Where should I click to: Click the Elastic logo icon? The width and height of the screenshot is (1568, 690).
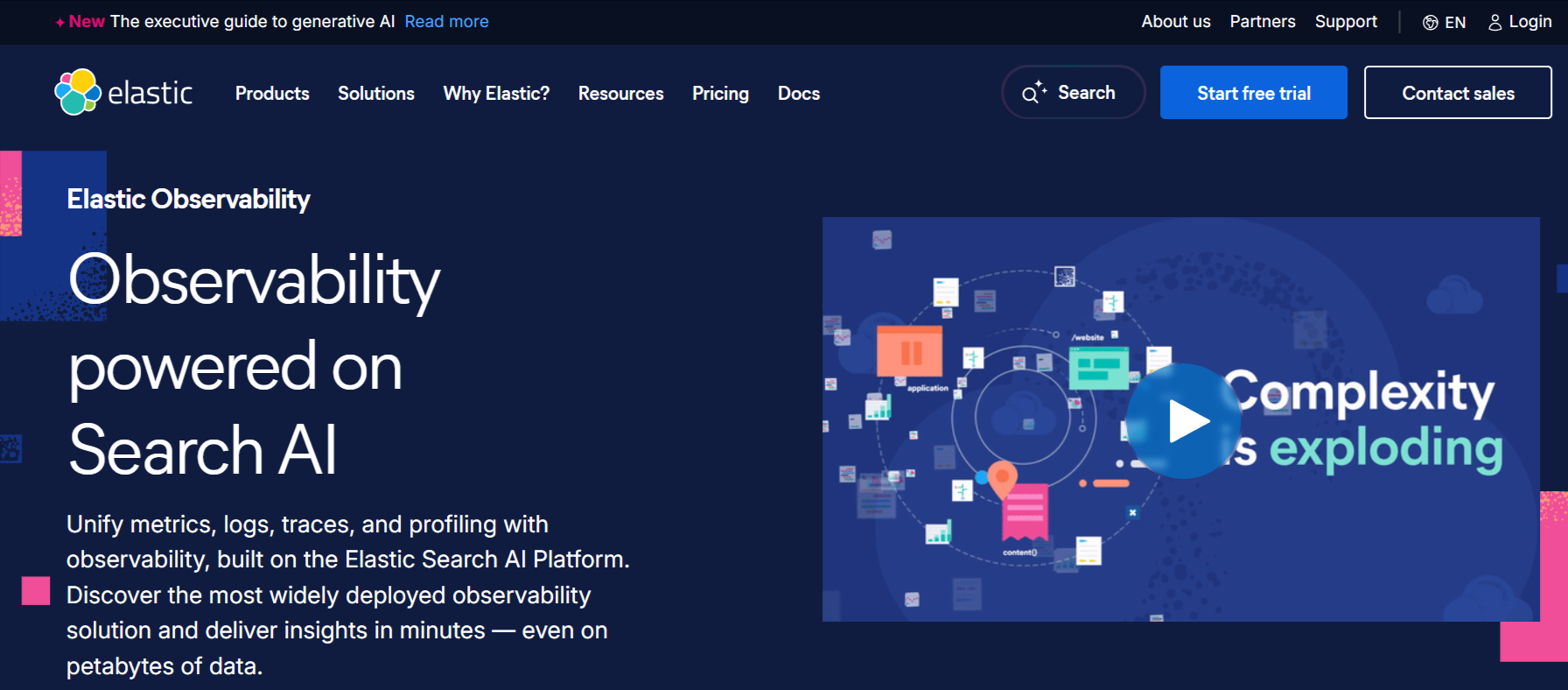click(x=78, y=92)
